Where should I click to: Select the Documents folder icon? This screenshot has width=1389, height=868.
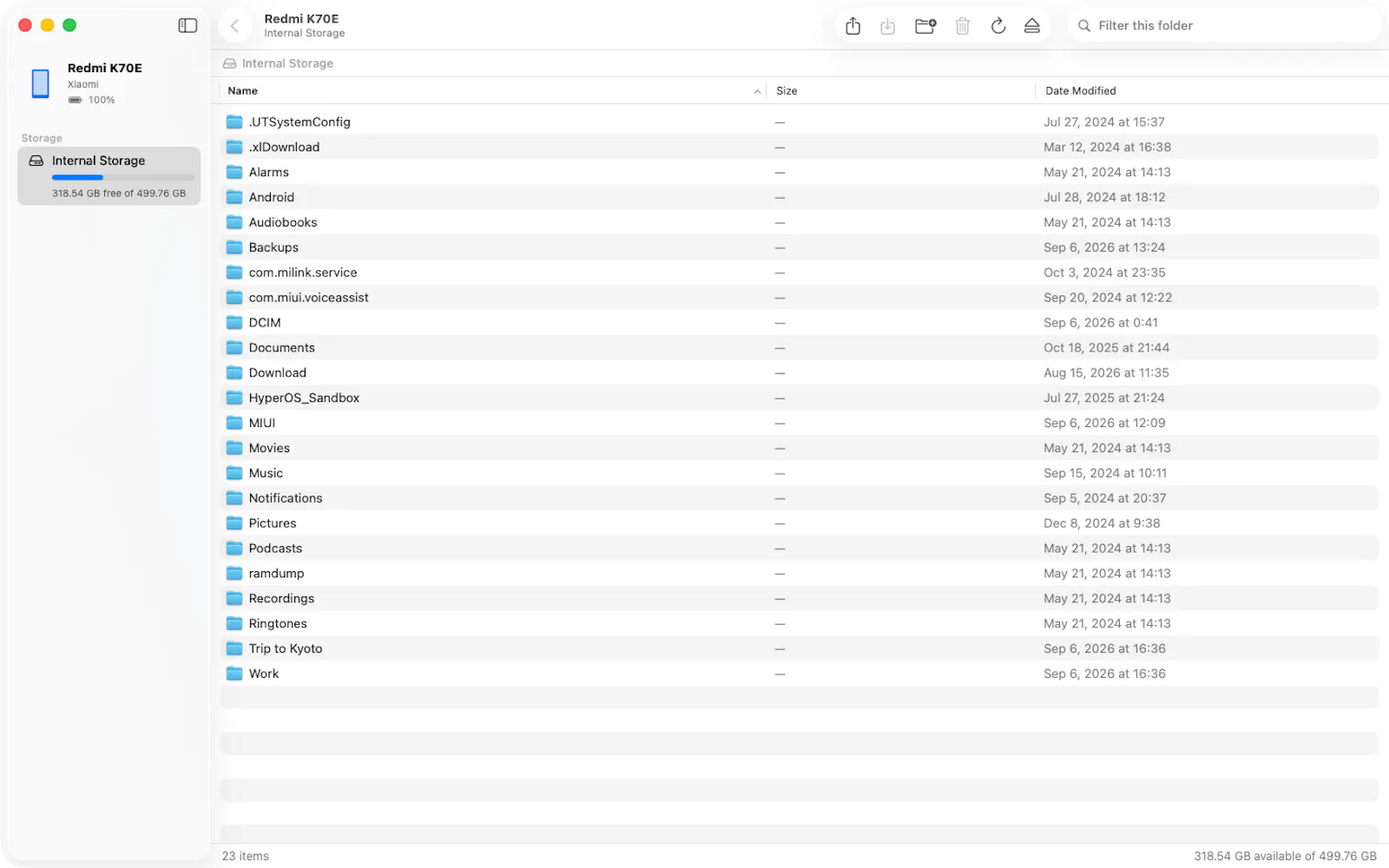point(234,348)
